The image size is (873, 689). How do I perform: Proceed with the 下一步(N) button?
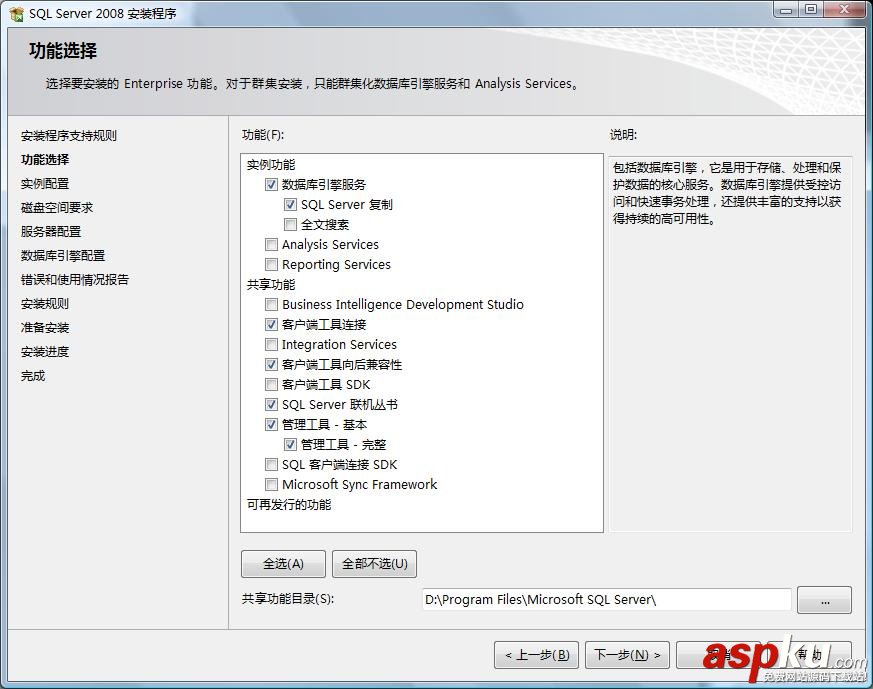pos(627,654)
